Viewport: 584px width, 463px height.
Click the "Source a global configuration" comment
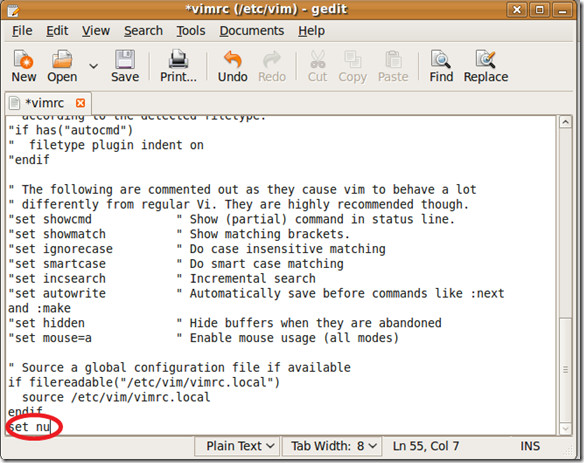[179, 367]
